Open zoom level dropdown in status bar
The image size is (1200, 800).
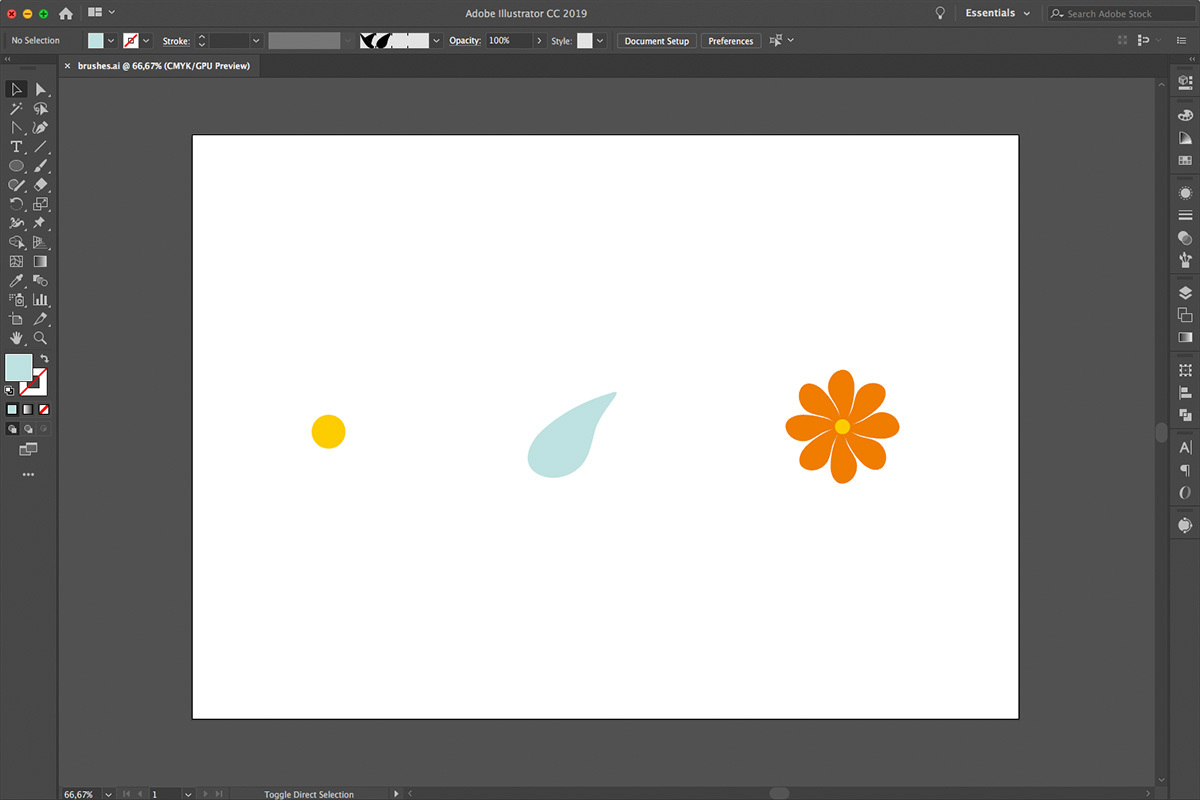pos(107,794)
